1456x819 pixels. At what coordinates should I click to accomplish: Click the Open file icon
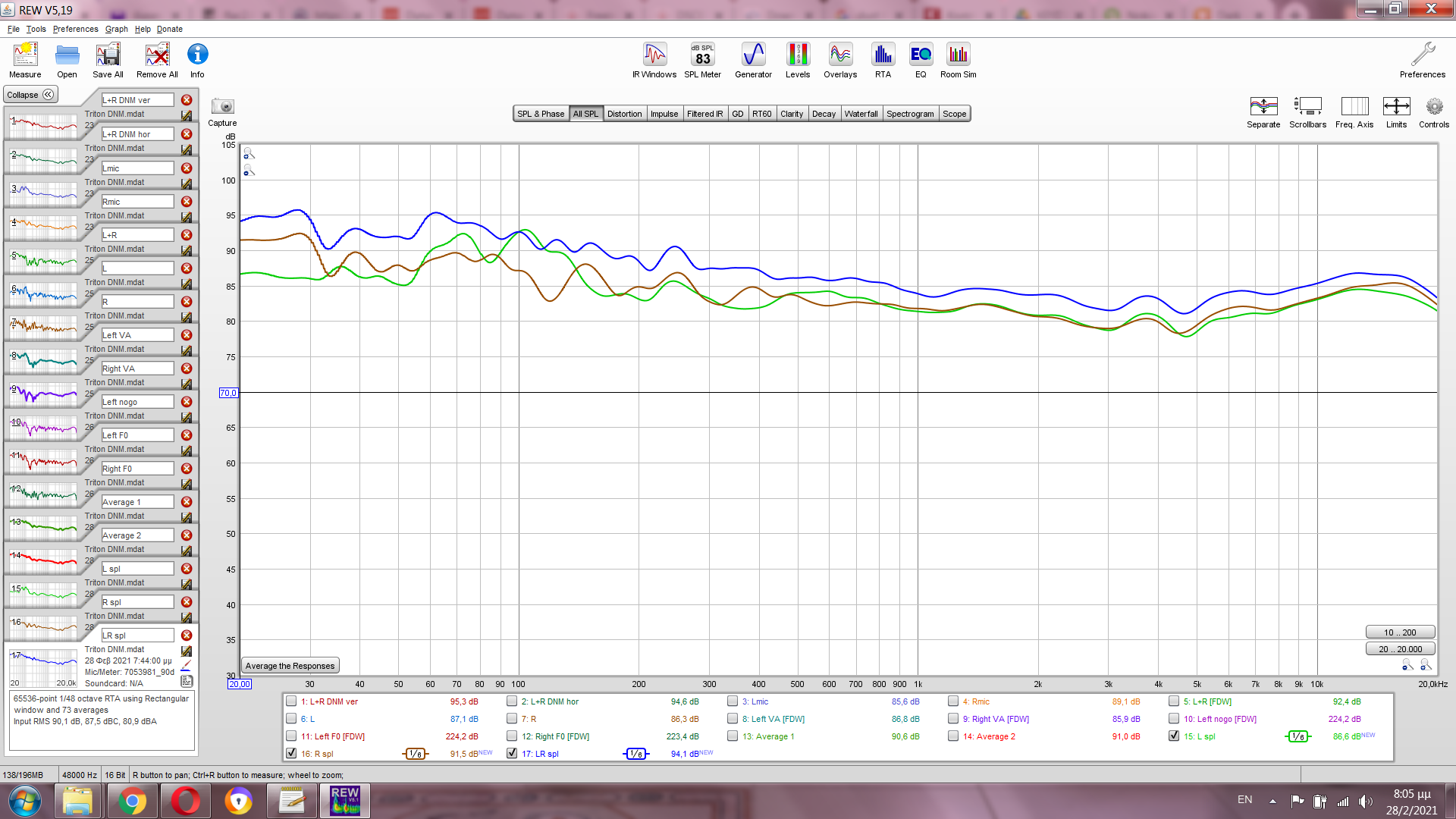click(67, 60)
